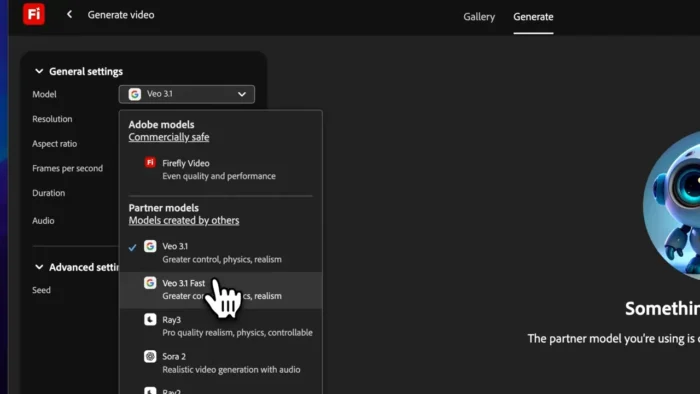
Task: Click the Partner models heading
Action: click(164, 208)
